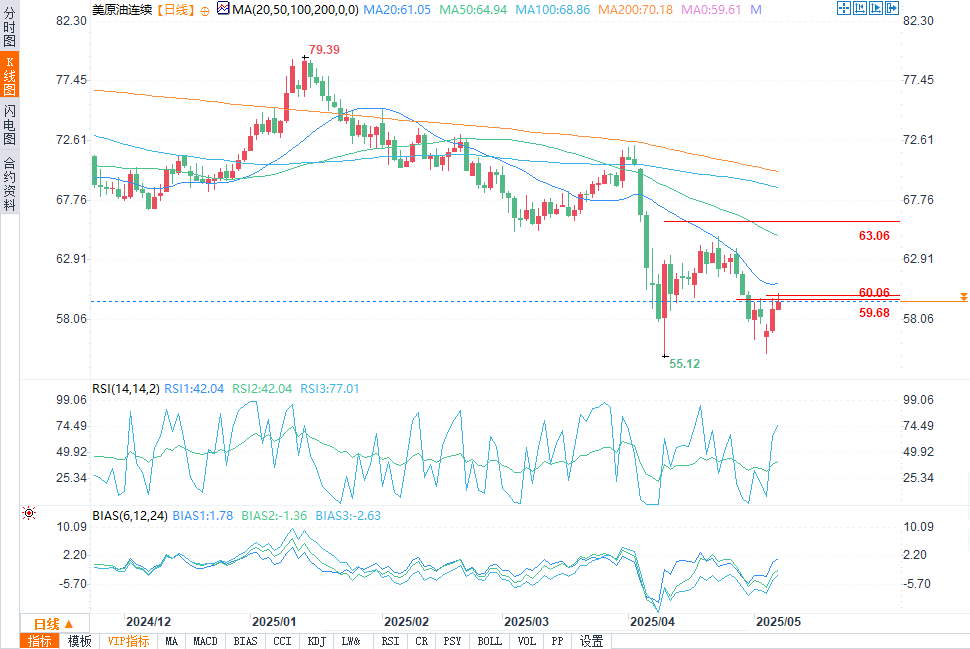
Task: Click the play-forward chart axis icon
Action: pyautogui.click(x=876, y=8)
